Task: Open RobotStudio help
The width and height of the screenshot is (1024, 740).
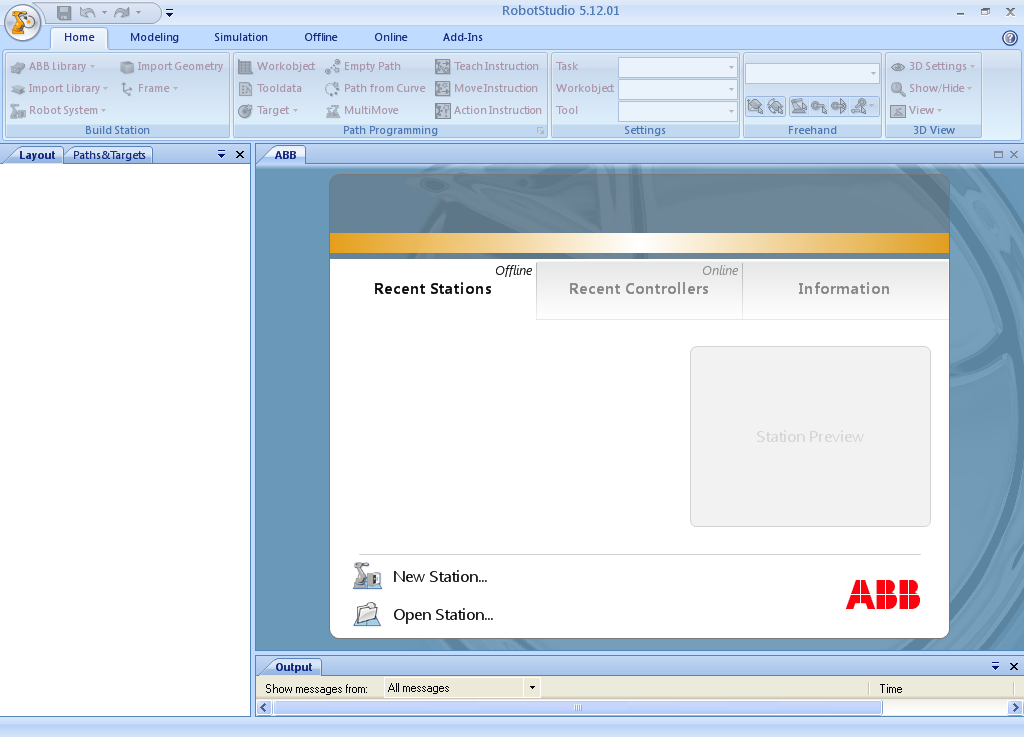Action: point(1010,38)
